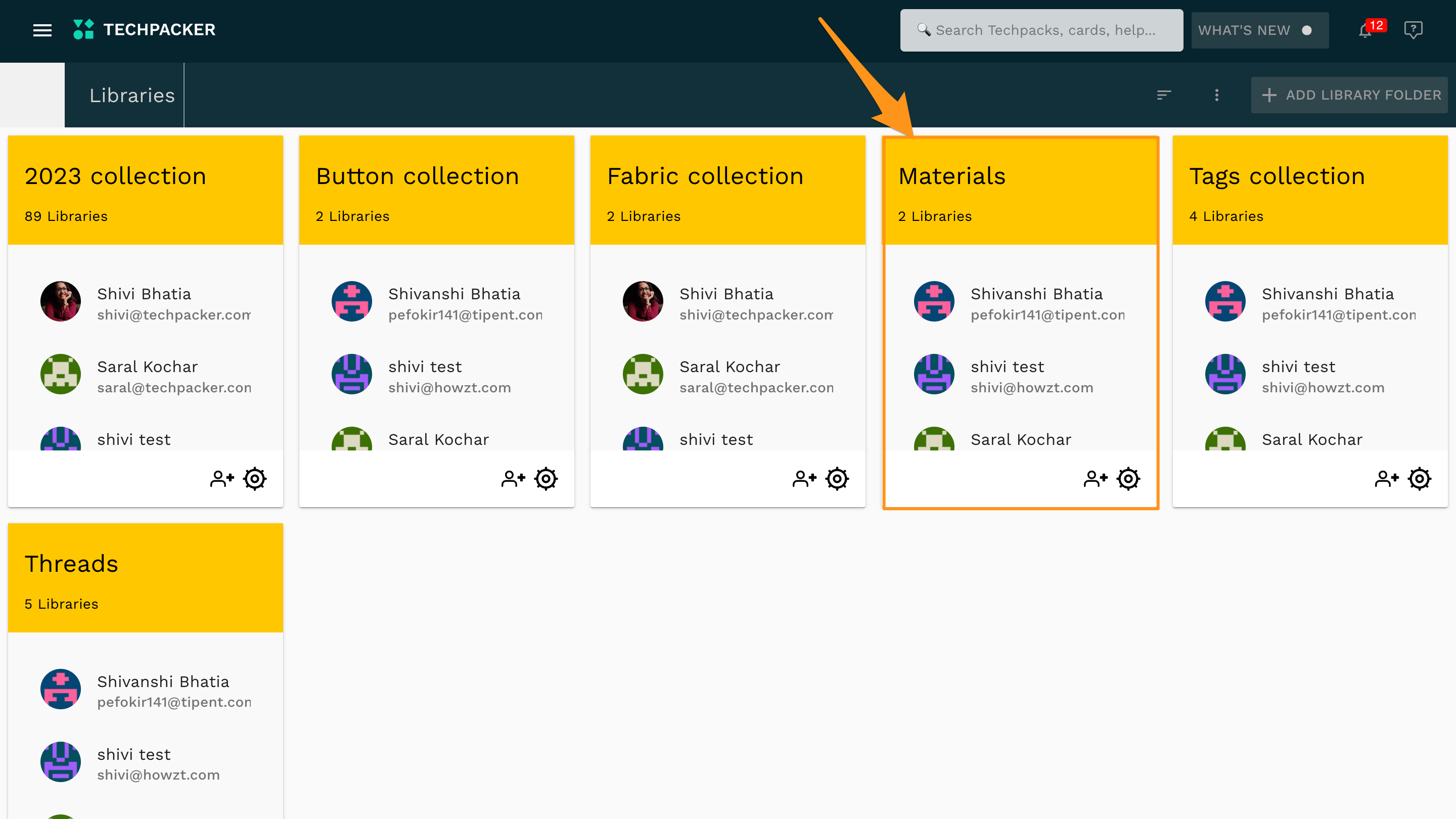
Task: Toggle the What's New indicator
Action: (1259, 30)
